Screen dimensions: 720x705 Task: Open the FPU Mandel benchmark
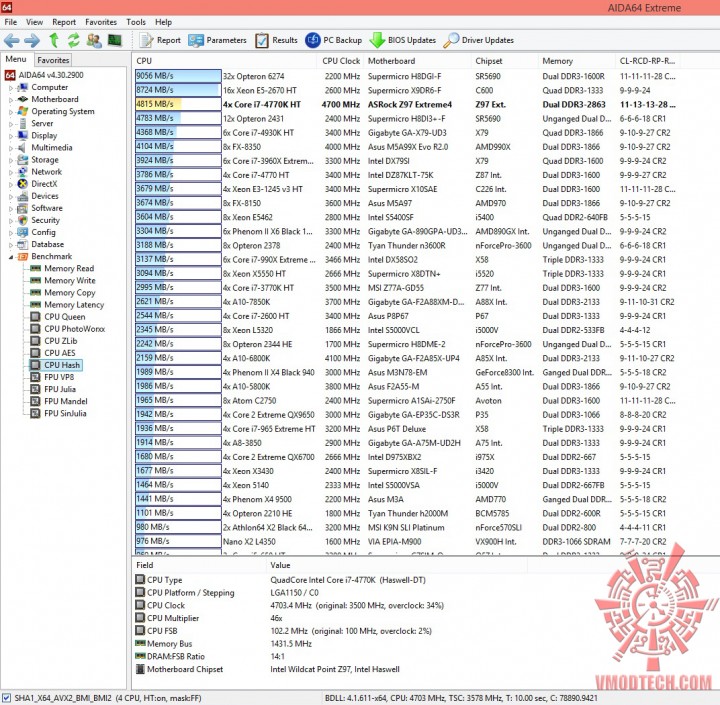click(x=66, y=401)
